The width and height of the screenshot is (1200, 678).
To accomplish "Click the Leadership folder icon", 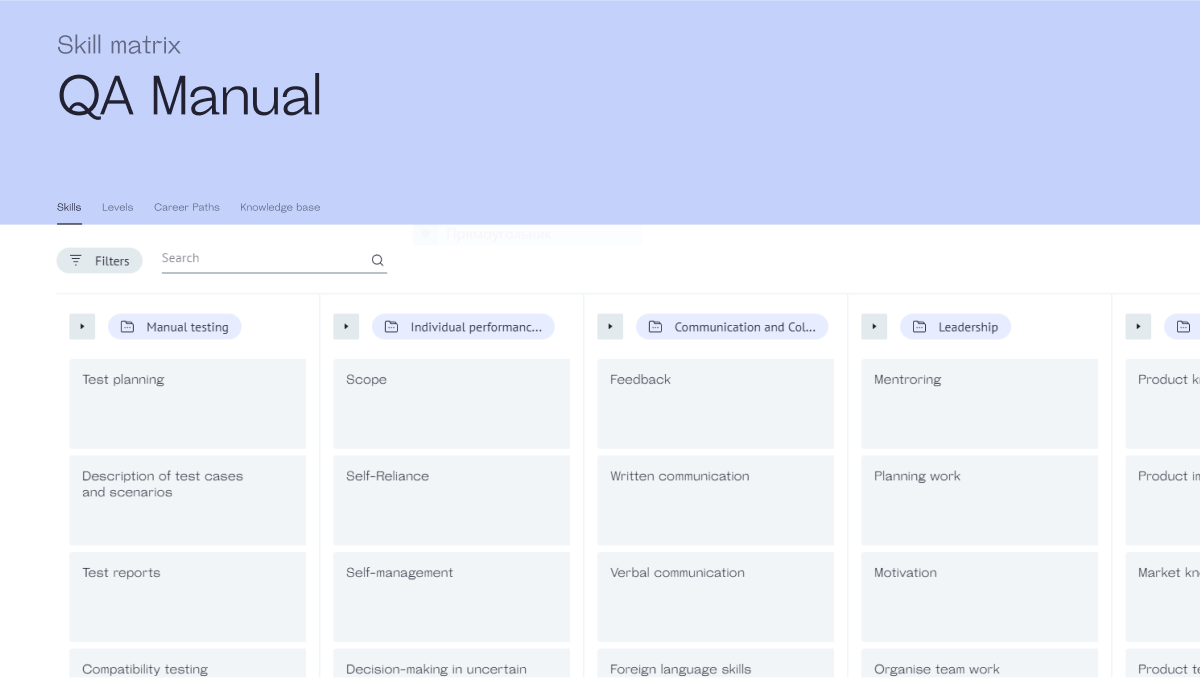I will 919,327.
